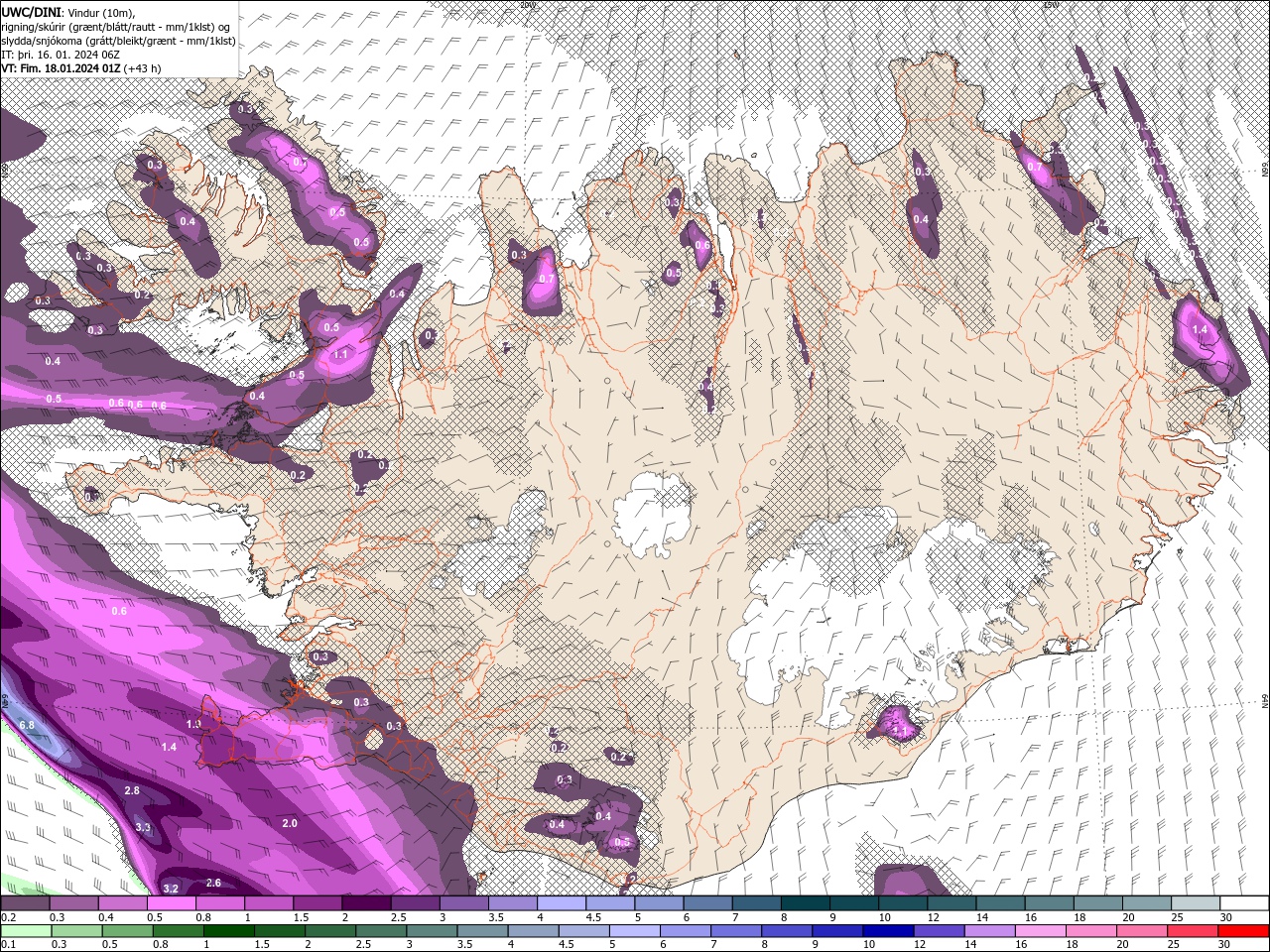Click the 'slydda/snjókoma' legend description line
The height and width of the screenshot is (952, 1270).
pyautogui.click(x=118, y=41)
